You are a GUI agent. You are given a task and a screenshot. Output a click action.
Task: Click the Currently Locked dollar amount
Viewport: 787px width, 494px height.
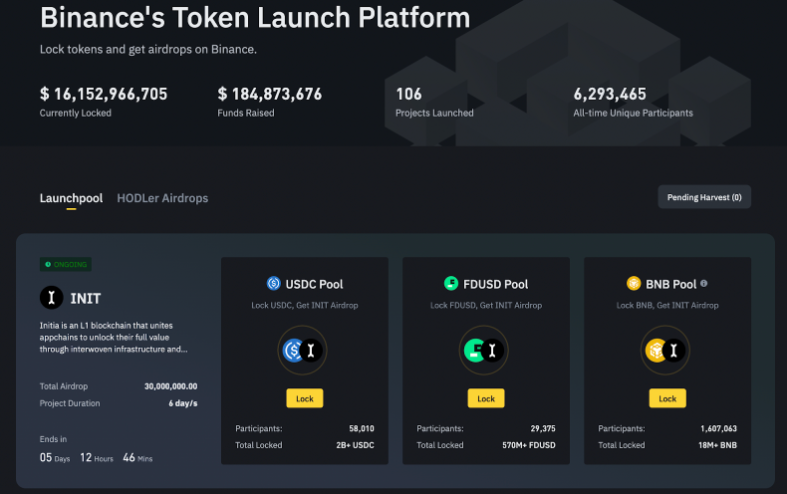coord(103,94)
